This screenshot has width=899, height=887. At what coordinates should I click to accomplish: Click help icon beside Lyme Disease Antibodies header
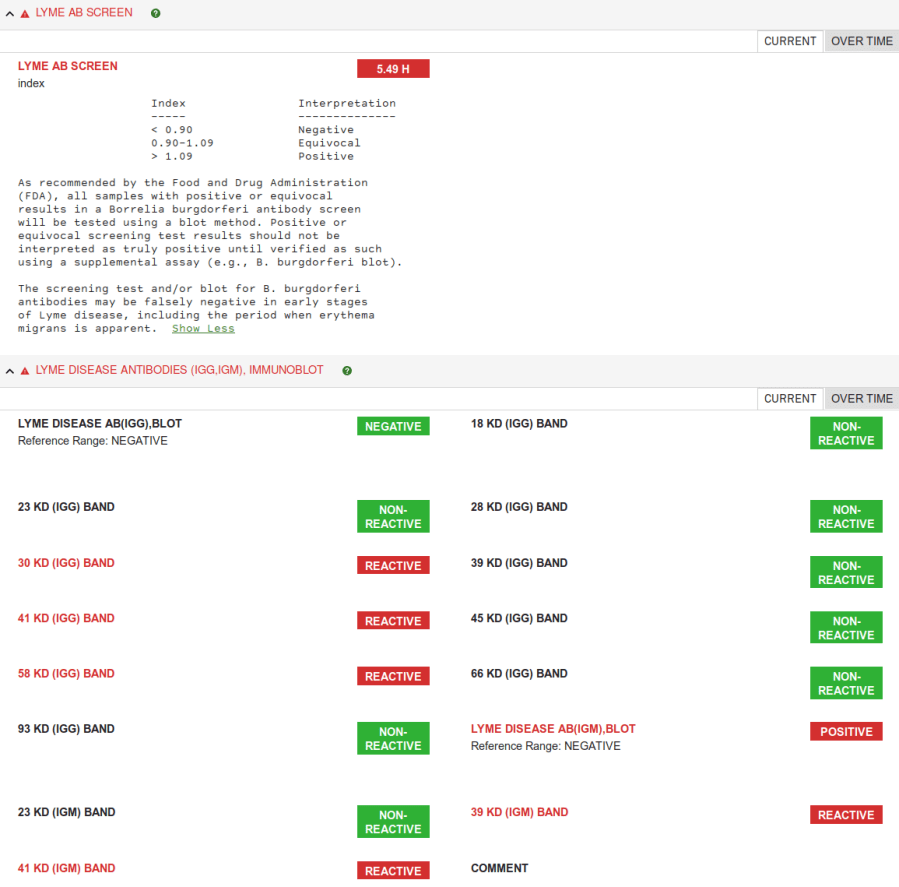[x=347, y=370]
